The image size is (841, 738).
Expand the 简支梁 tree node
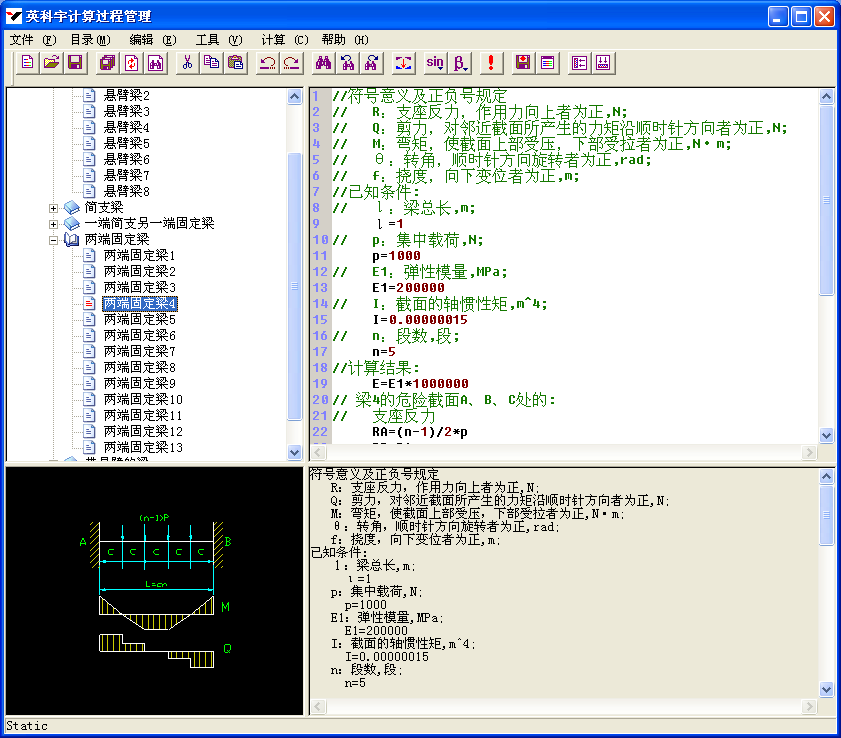(54, 207)
